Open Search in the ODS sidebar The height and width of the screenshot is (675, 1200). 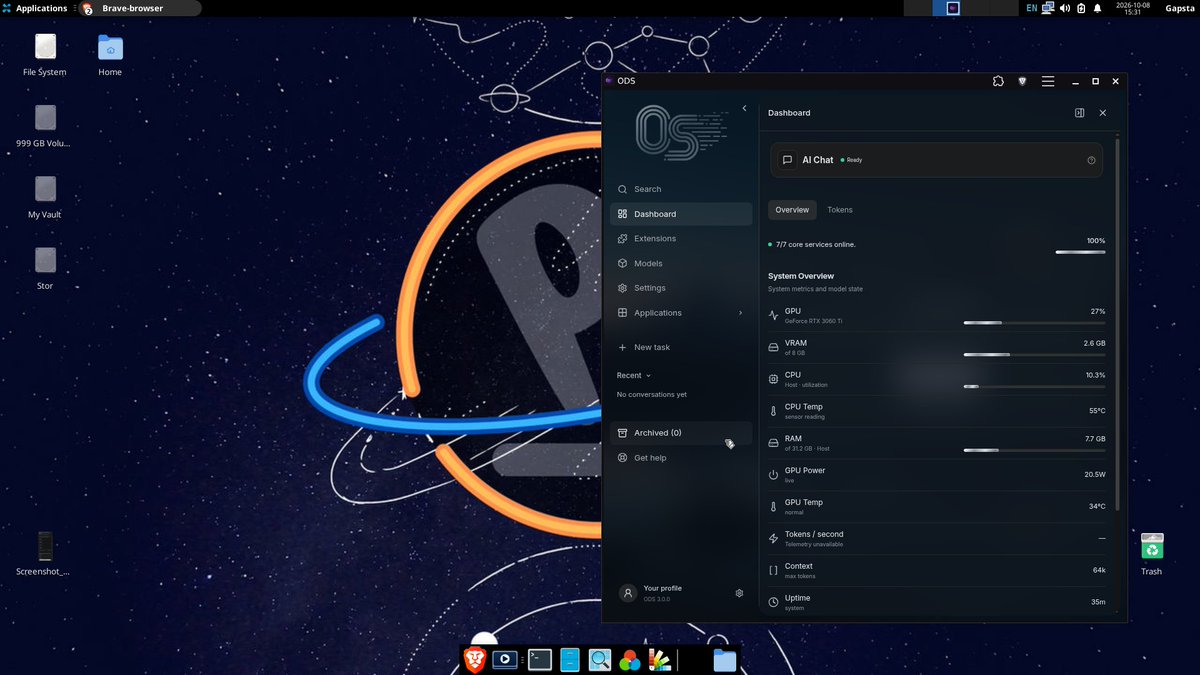point(681,189)
